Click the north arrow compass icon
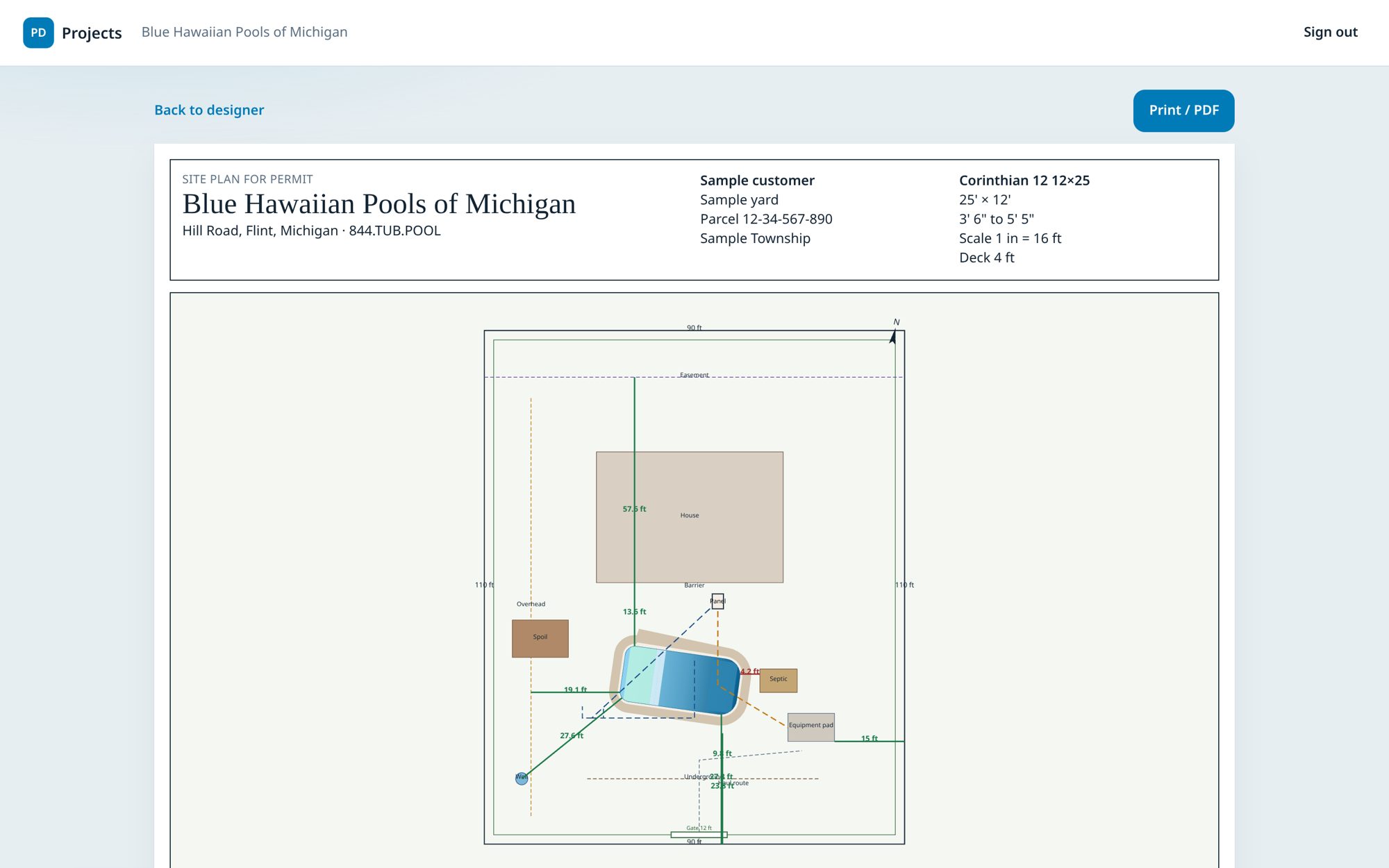Screen dimensions: 1389x868 [894, 332]
